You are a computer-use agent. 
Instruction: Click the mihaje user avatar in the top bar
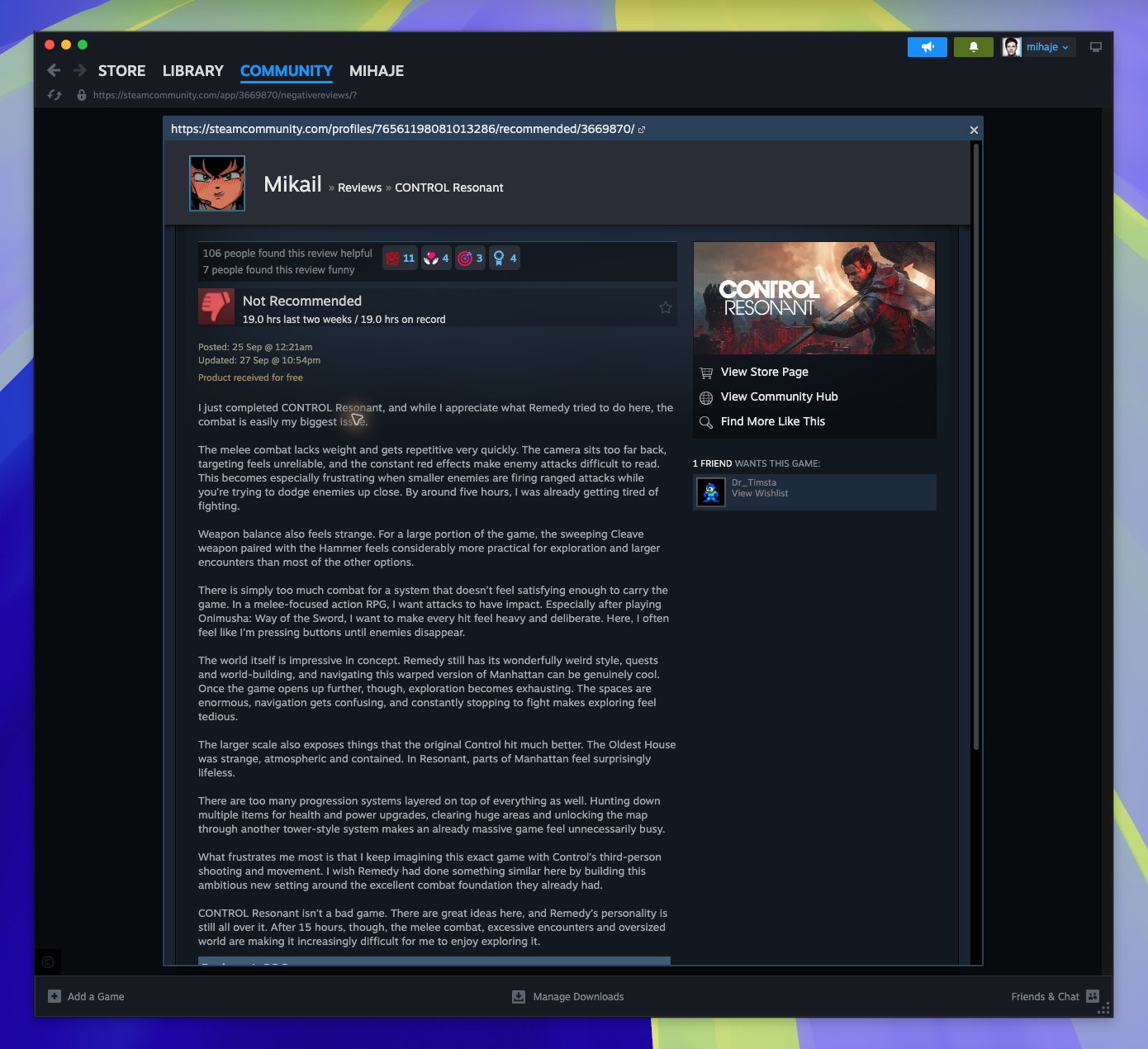coord(1012,47)
